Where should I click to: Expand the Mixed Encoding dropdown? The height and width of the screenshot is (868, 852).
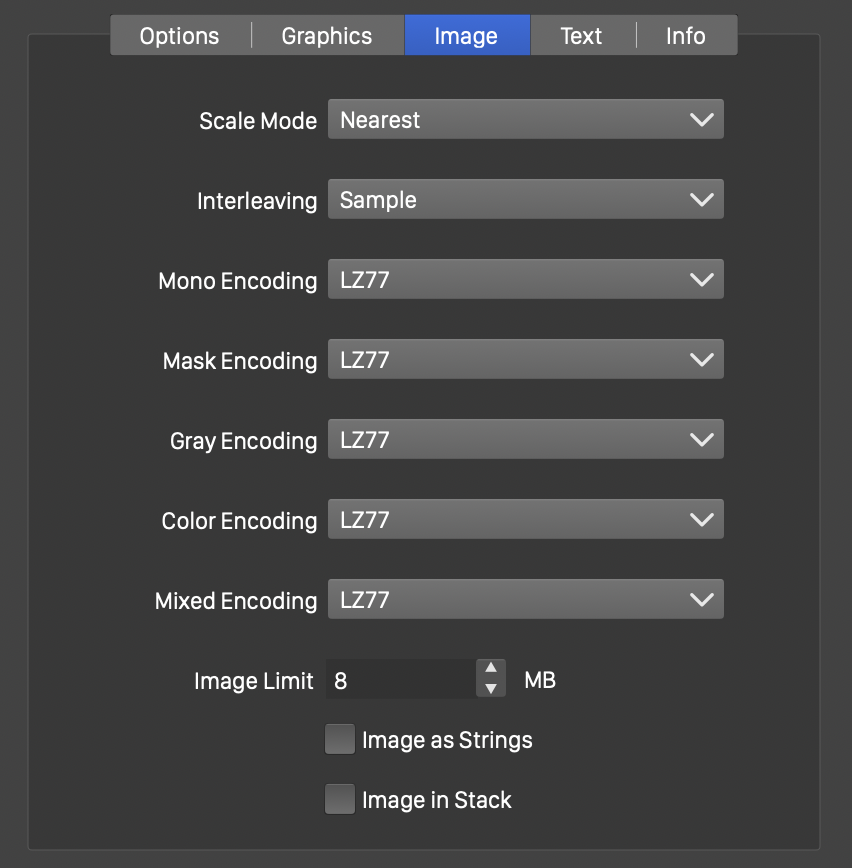click(x=525, y=600)
